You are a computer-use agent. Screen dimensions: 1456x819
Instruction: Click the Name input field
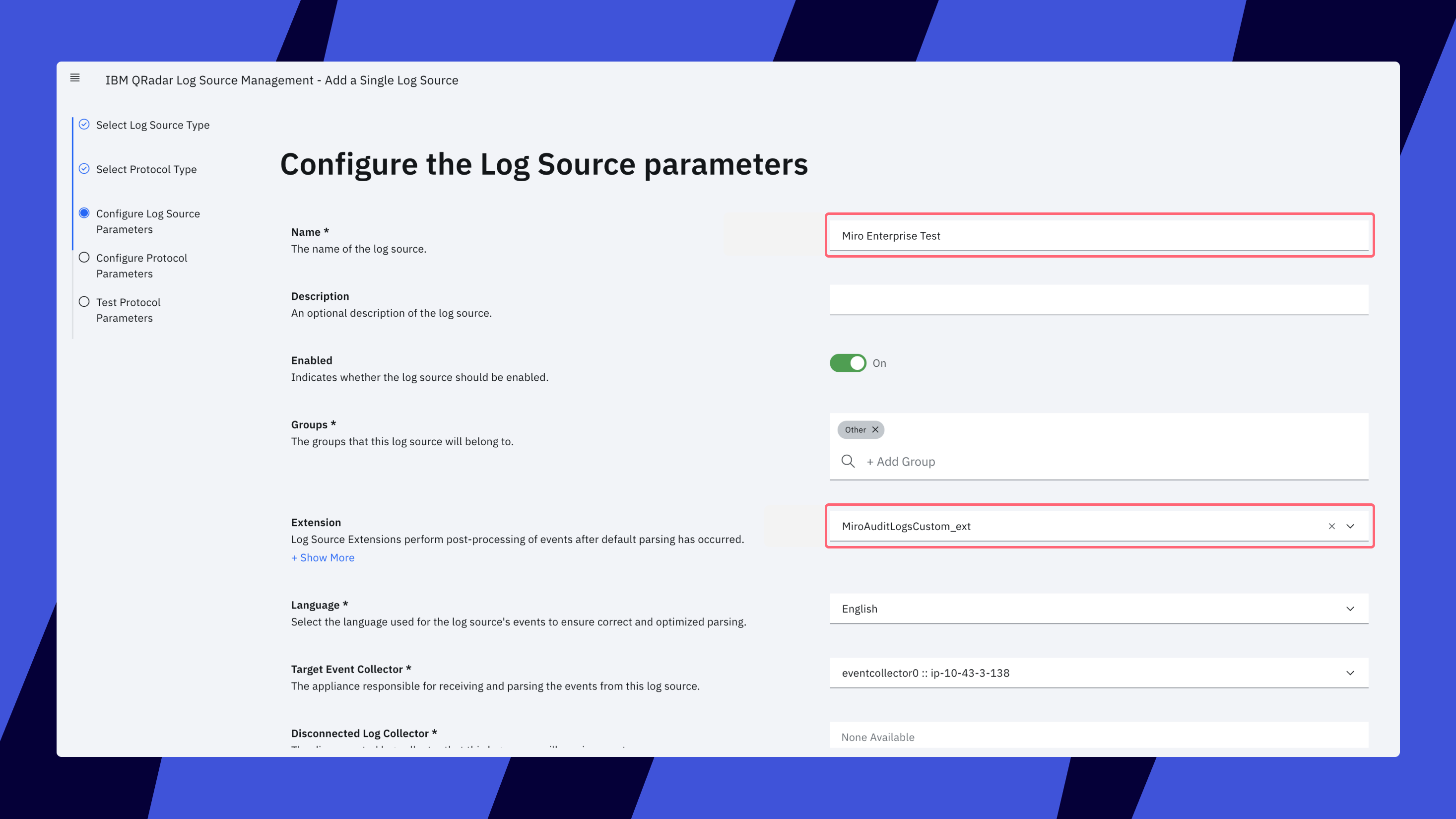[x=1098, y=236]
